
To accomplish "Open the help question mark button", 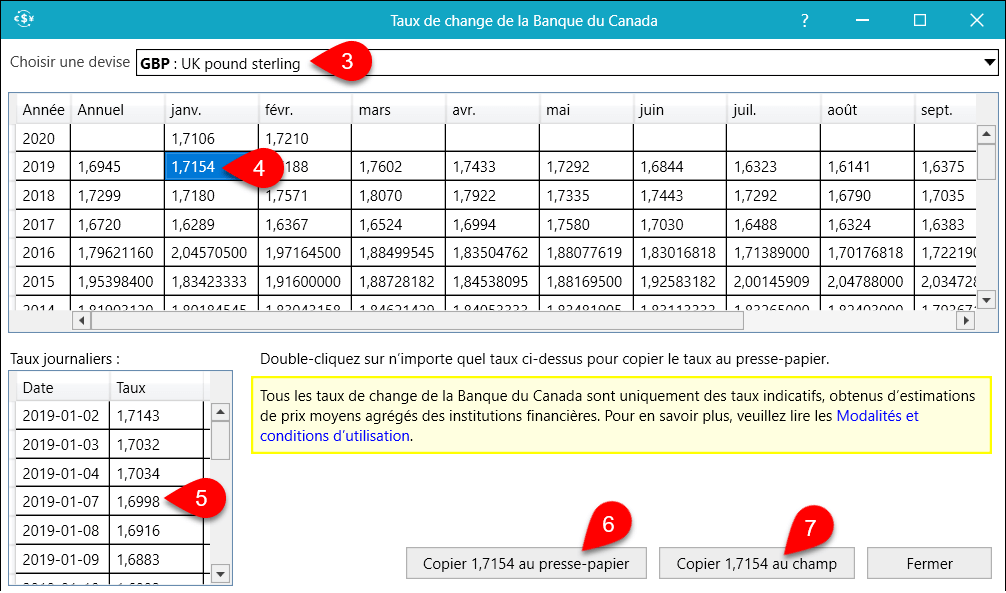I will click(805, 21).
